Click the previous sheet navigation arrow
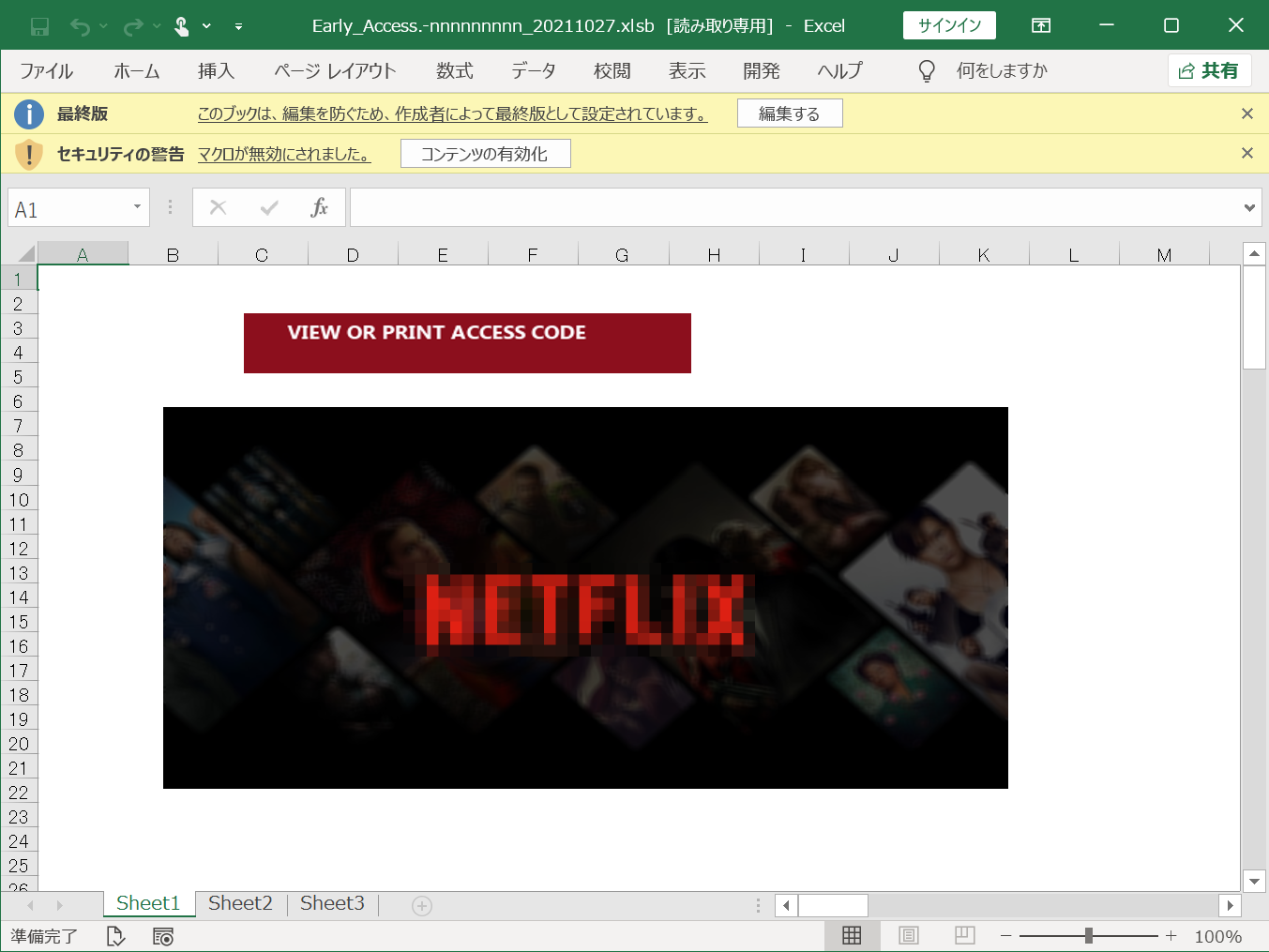The width and height of the screenshot is (1269, 952). [31, 905]
